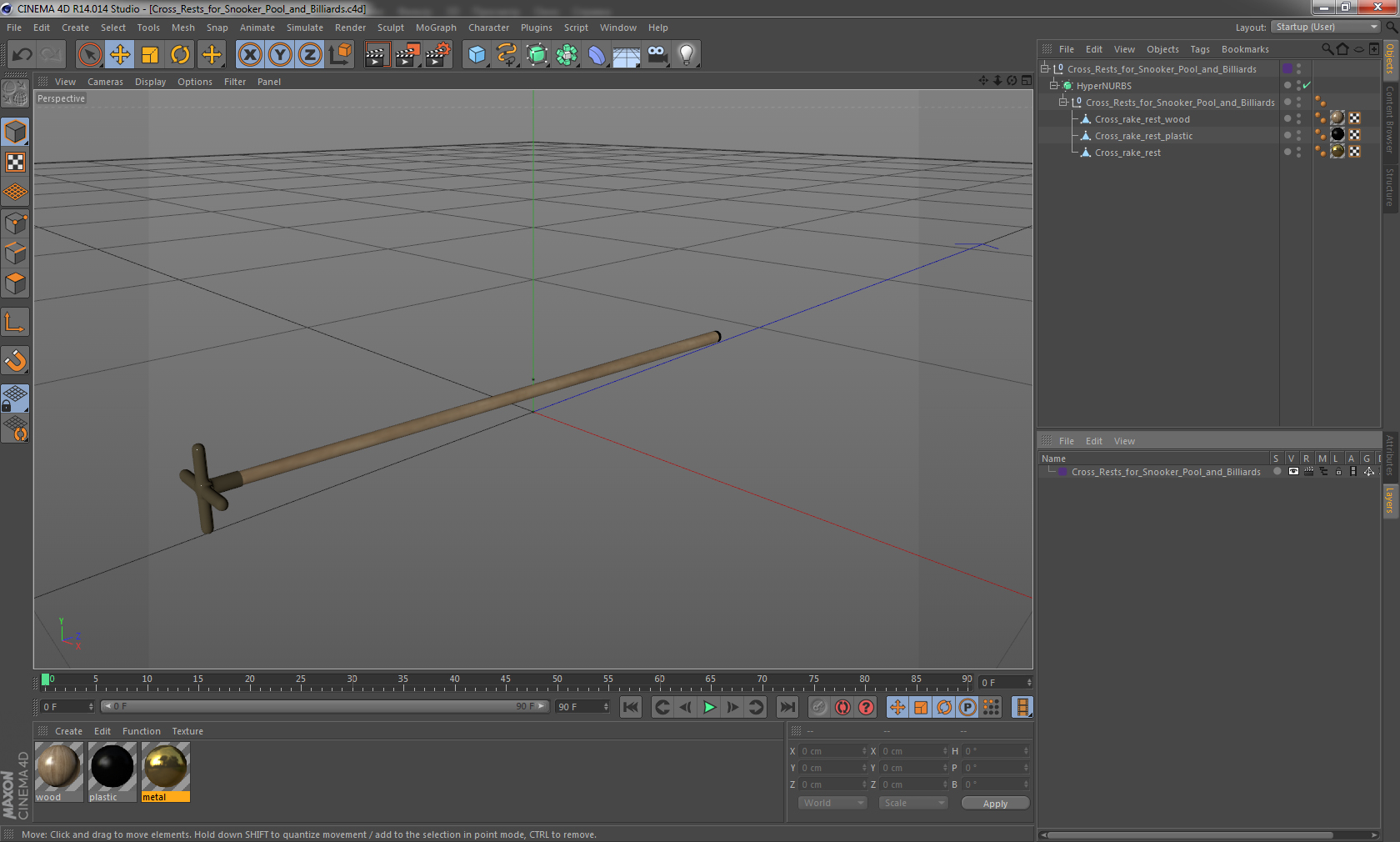Activate the Rotate tool
The height and width of the screenshot is (842, 1400).
pyautogui.click(x=180, y=55)
